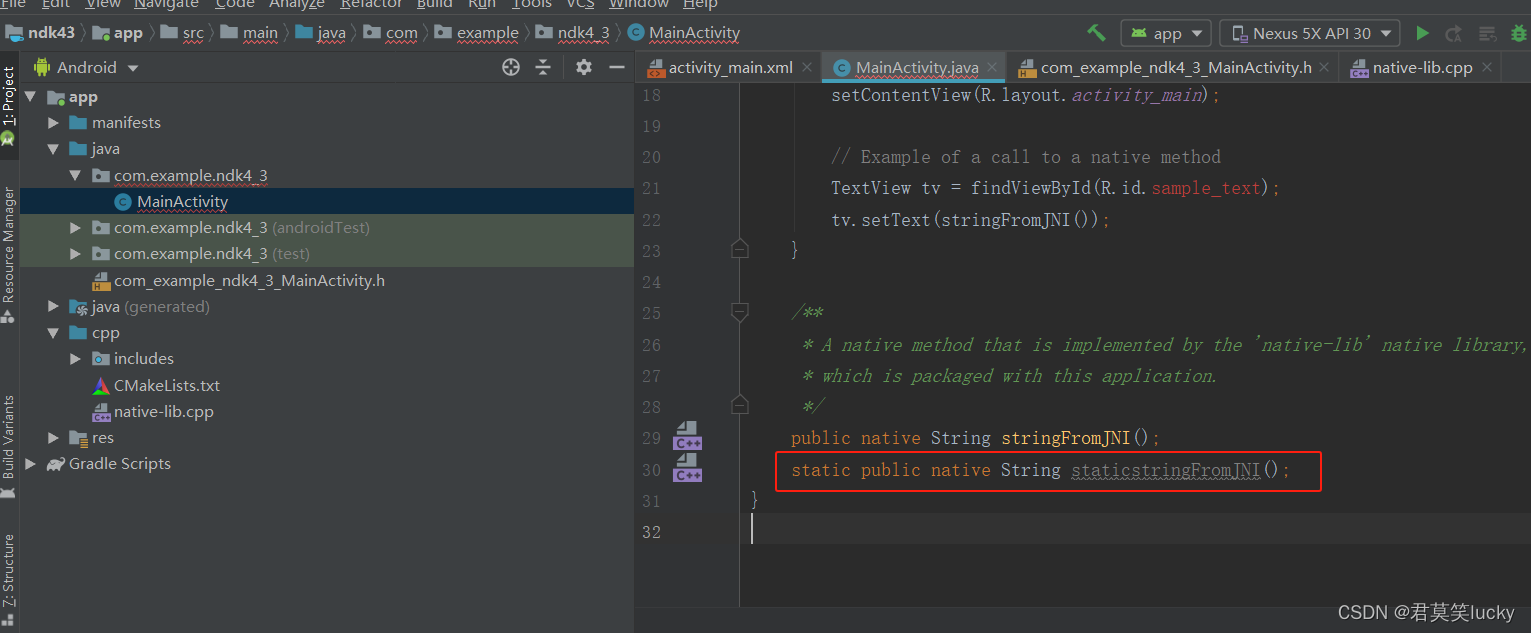This screenshot has height=633, width=1531.
Task: Open the Nexus 5X API 30 device dropdown
Action: 1309,33
